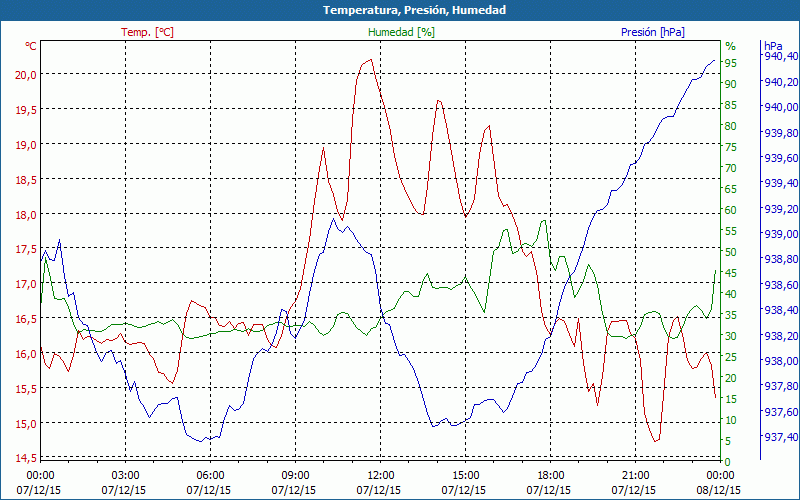800x500 pixels.
Task: Select the red 'Temp. [°C]' legend label
Action: coord(147,32)
